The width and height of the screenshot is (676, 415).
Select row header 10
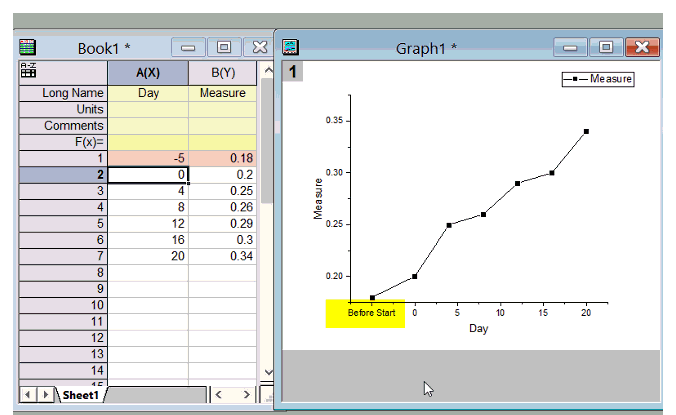click(63, 305)
